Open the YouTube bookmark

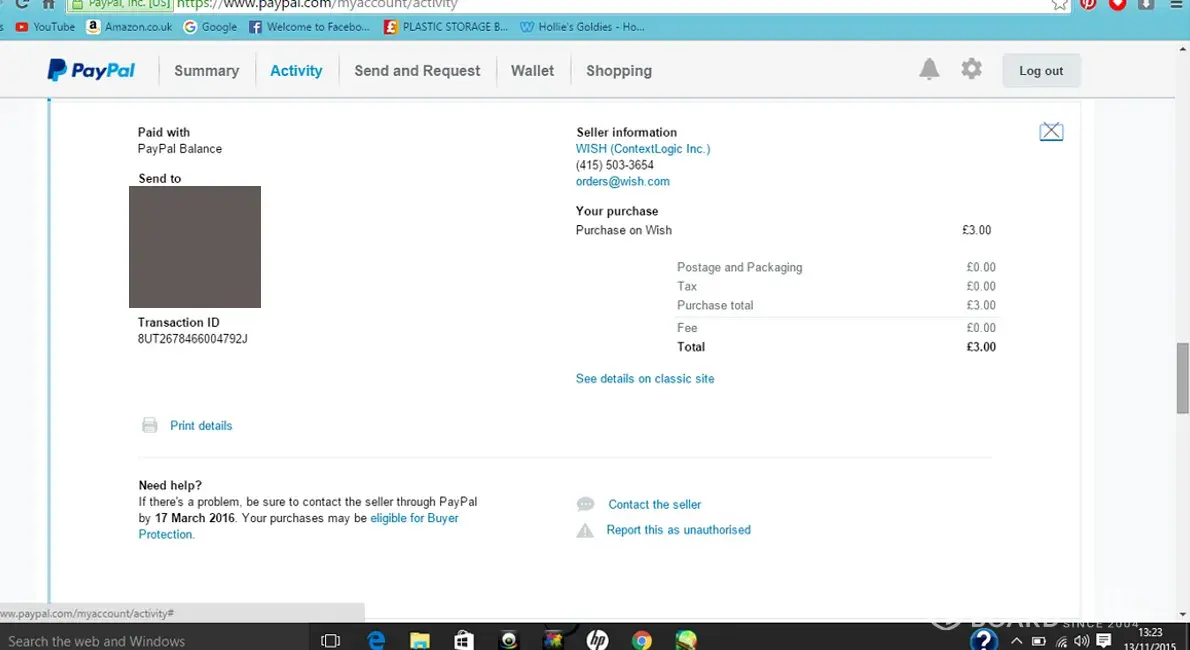coord(53,27)
